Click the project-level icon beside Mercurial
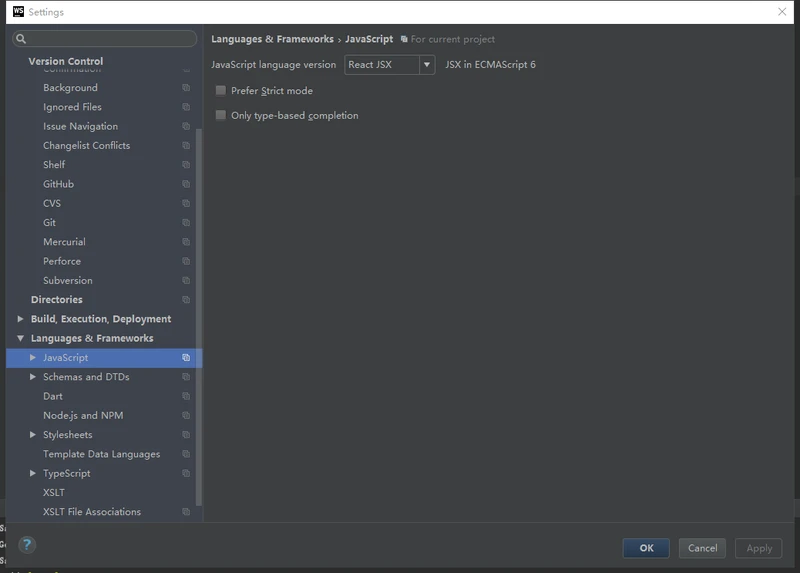 pos(186,242)
